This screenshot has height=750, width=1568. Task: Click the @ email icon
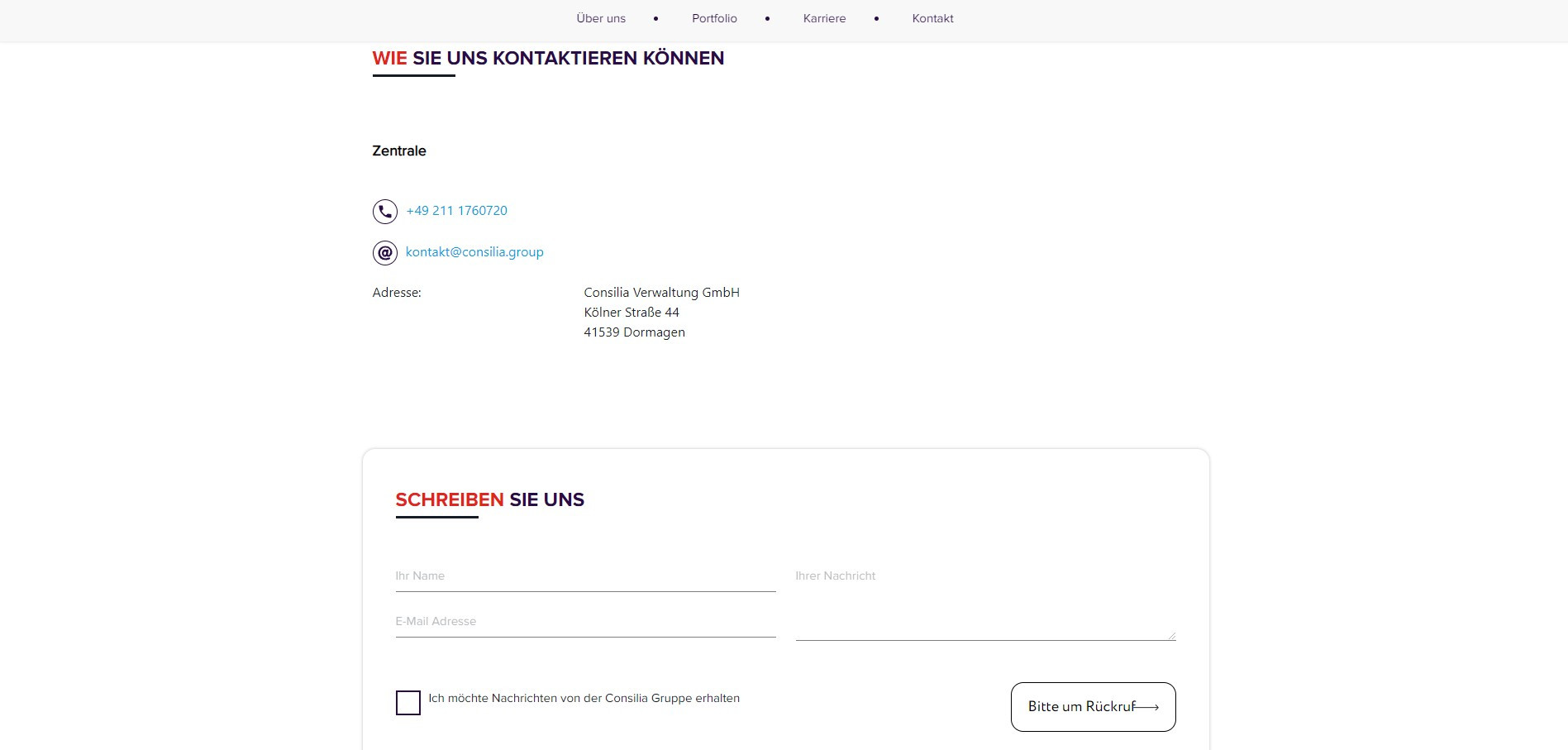tap(384, 253)
